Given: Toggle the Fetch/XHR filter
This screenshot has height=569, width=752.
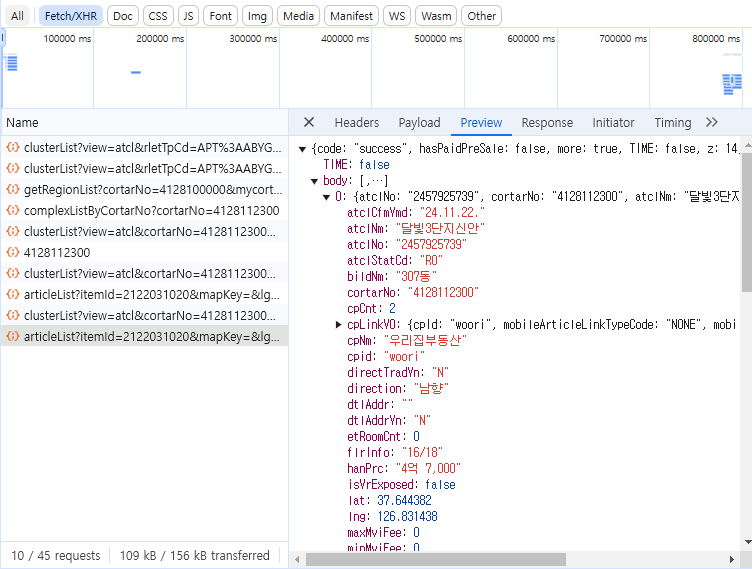Looking at the screenshot, I should tap(70, 16).
